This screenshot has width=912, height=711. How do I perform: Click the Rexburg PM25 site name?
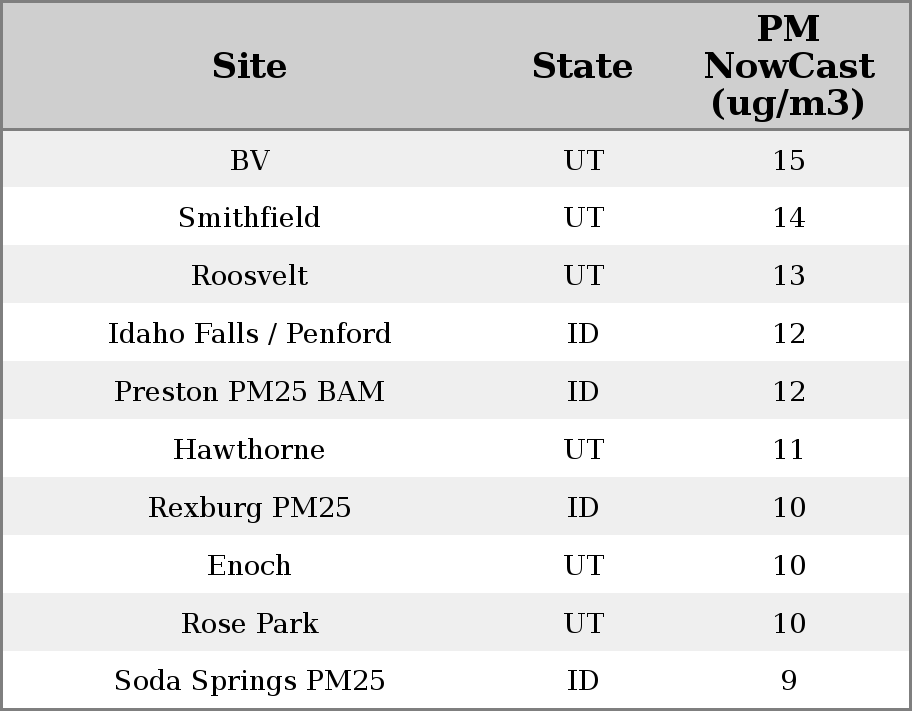point(249,508)
